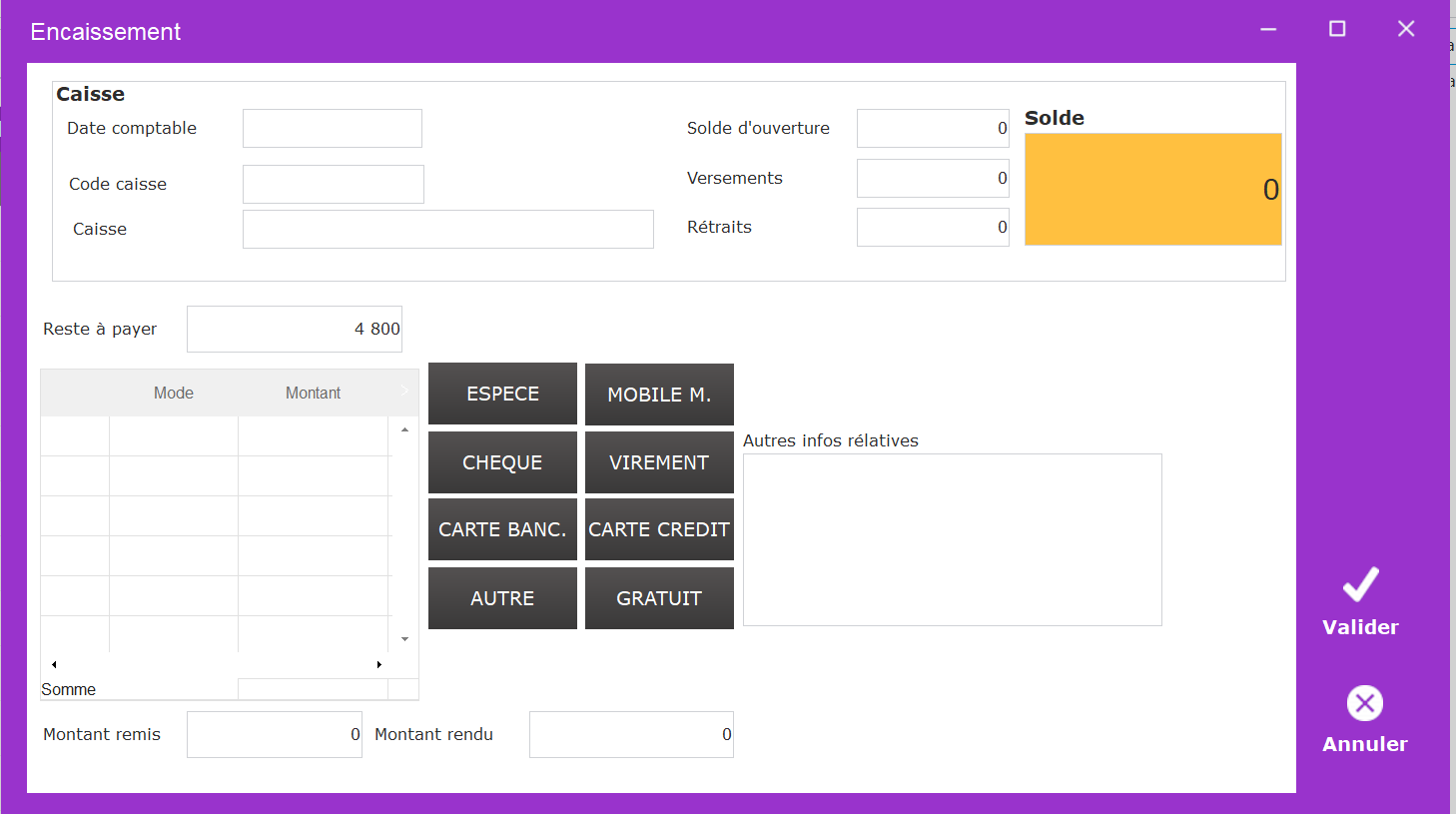
Task: Focus the Code caisse input
Action: coord(333,185)
